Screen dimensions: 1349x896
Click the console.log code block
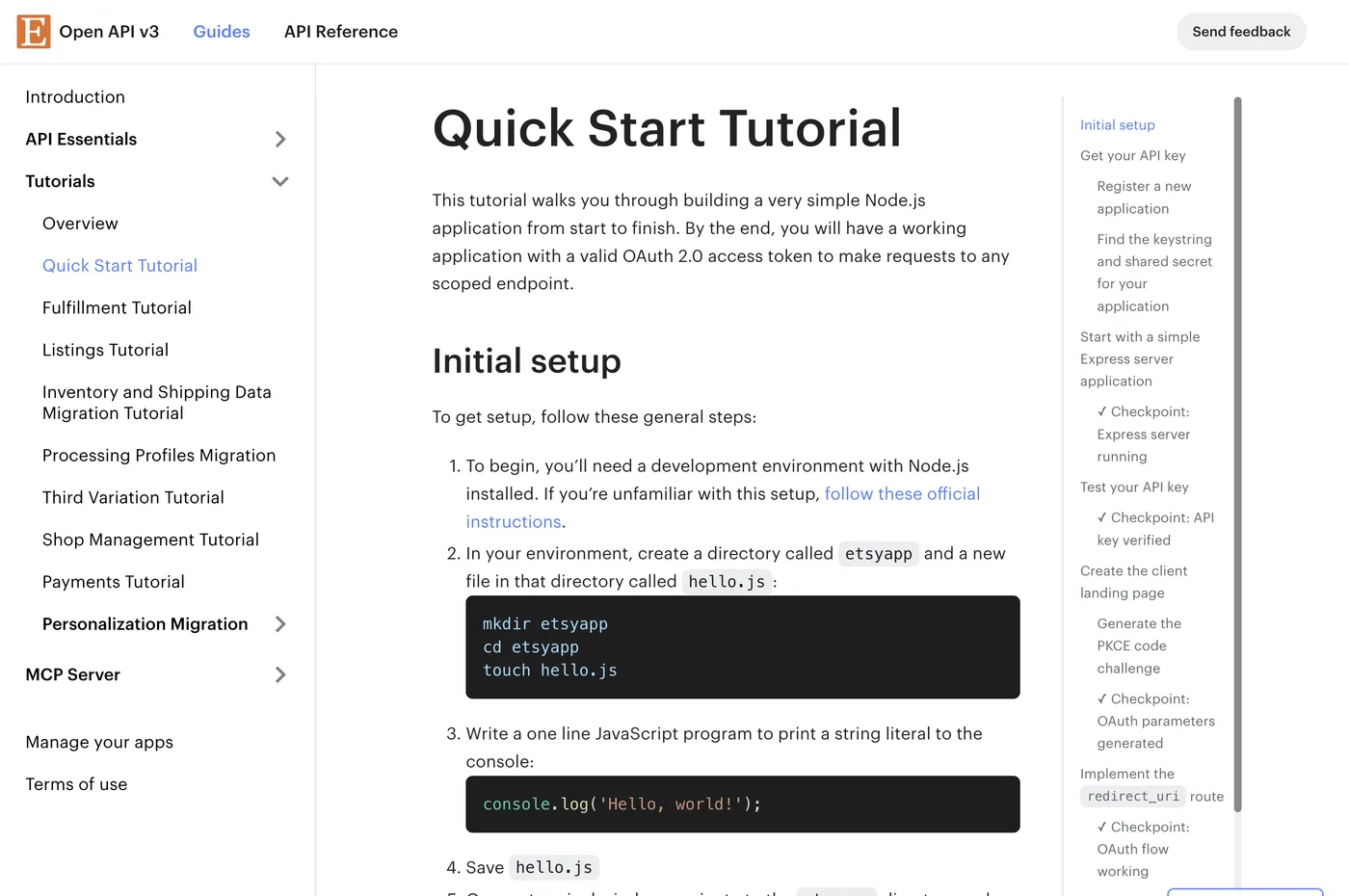pyautogui.click(x=743, y=804)
